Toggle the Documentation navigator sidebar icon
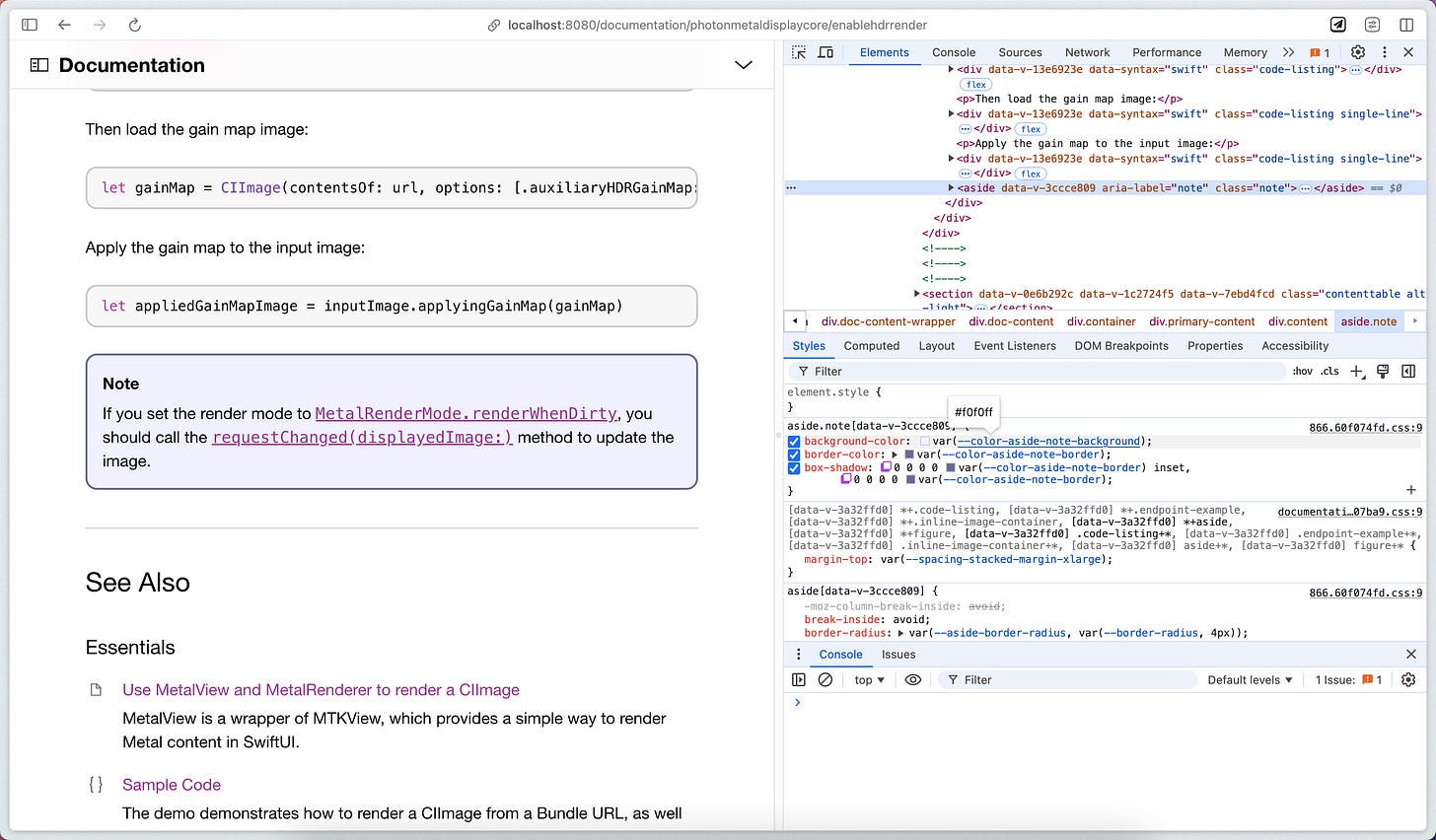The height and width of the screenshot is (840, 1436). (x=39, y=65)
